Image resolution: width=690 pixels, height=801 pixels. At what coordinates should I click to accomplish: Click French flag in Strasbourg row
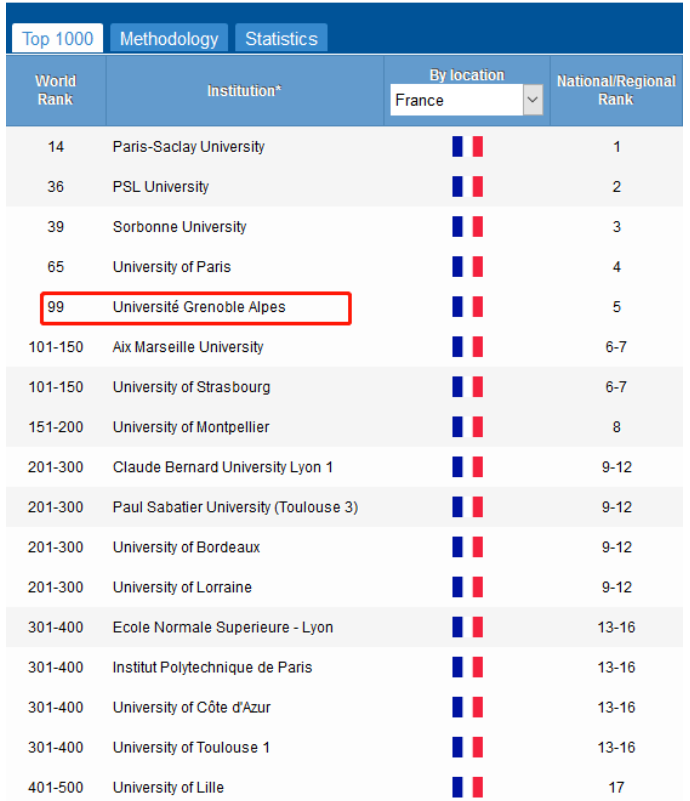[467, 387]
